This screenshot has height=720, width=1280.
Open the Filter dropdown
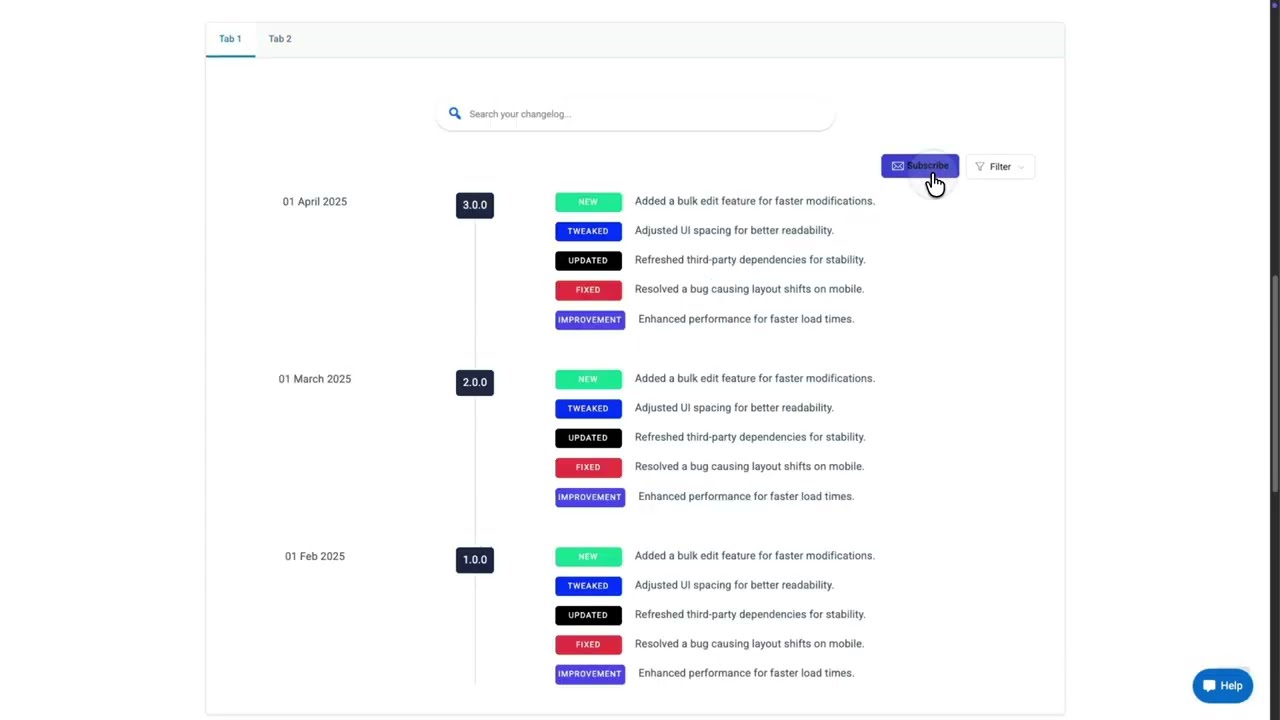pyautogui.click(x=1000, y=167)
